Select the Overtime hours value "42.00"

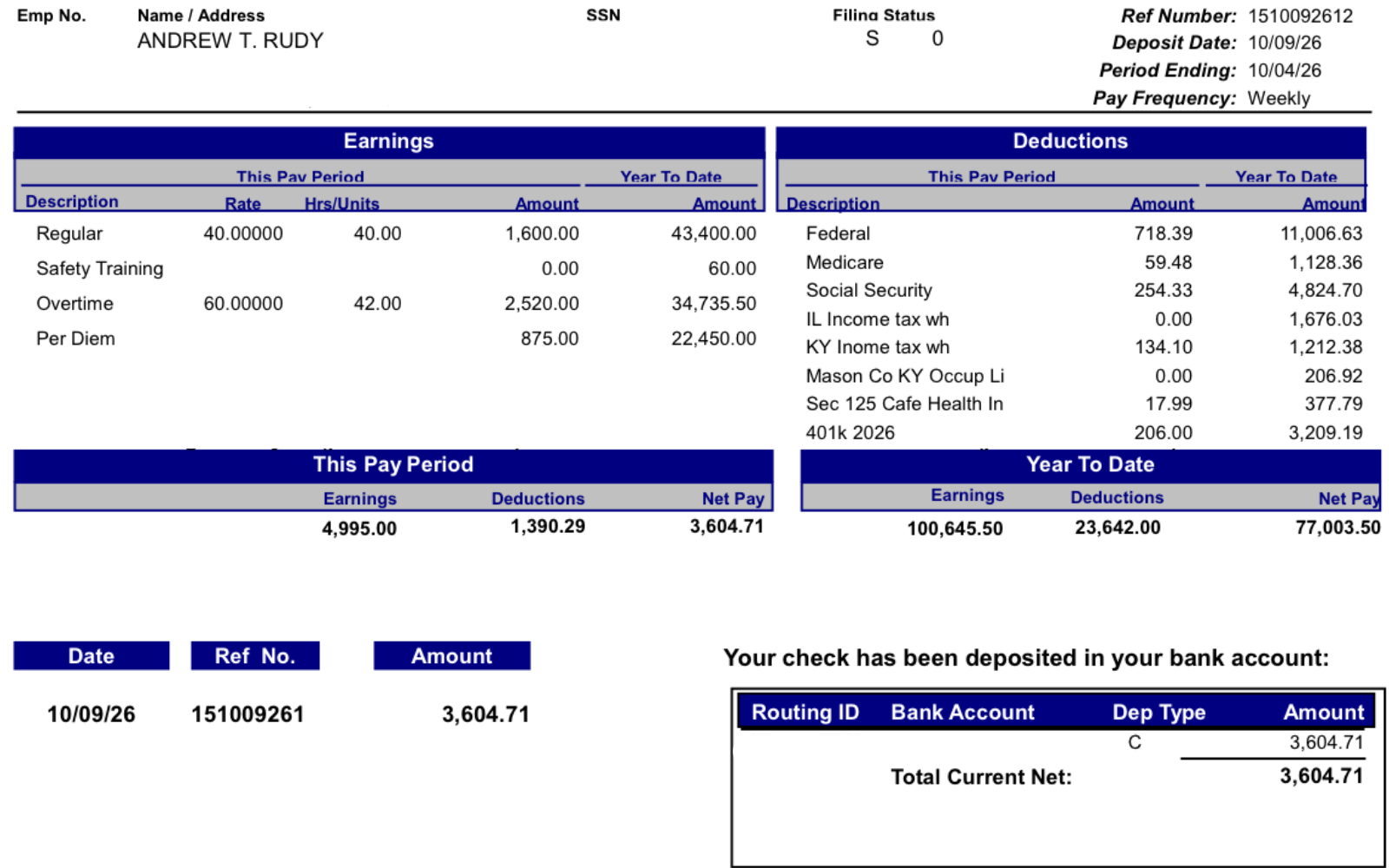tap(378, 304)
